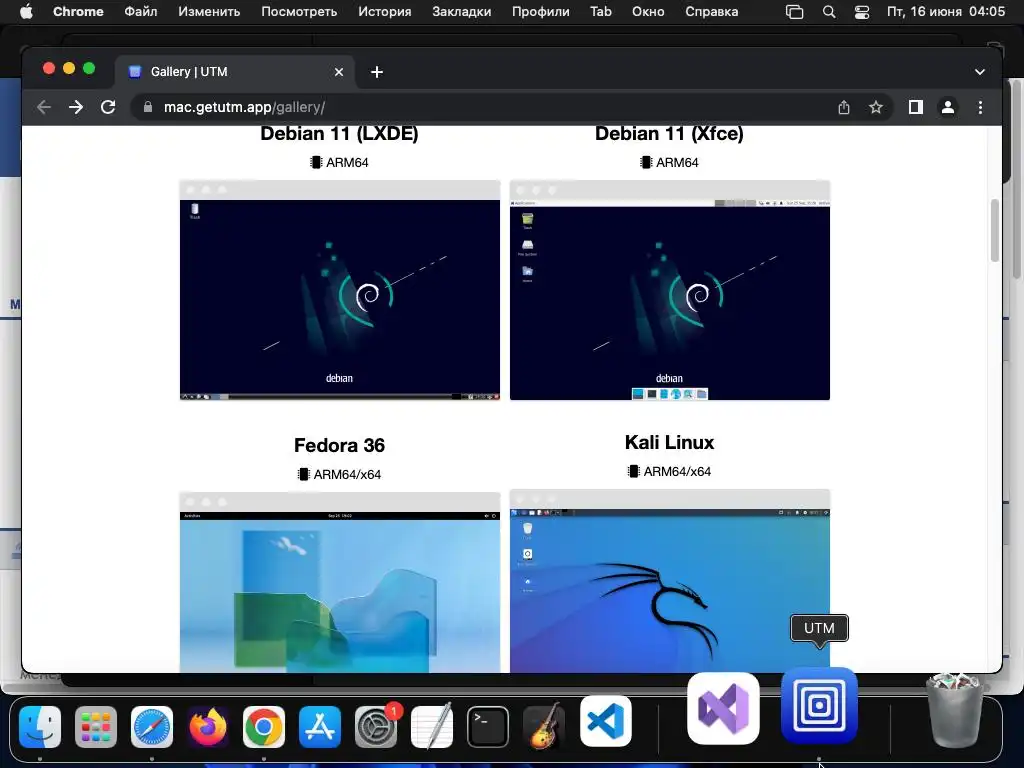Open the Chrome profile menu
This screenshot has width=1024, height=768.
coord(948,107)
